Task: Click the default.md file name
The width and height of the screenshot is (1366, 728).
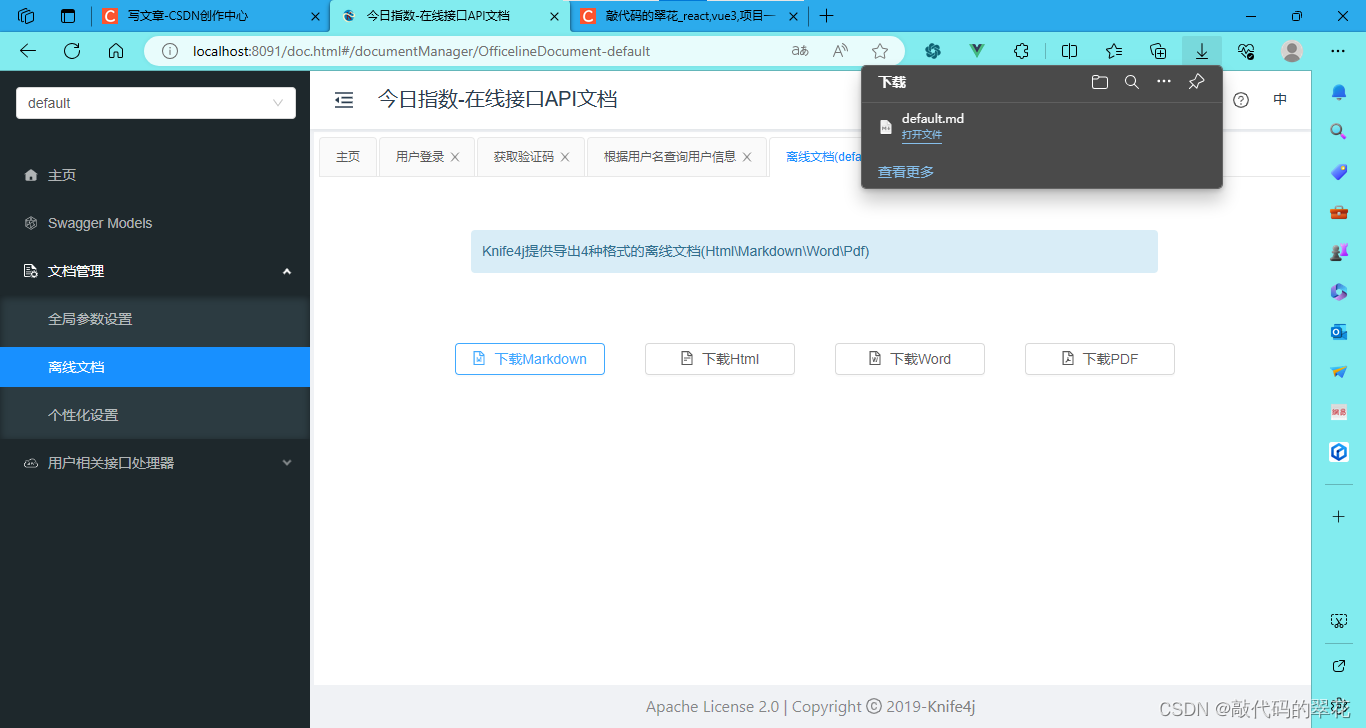Action: click(x=933, y=118)
